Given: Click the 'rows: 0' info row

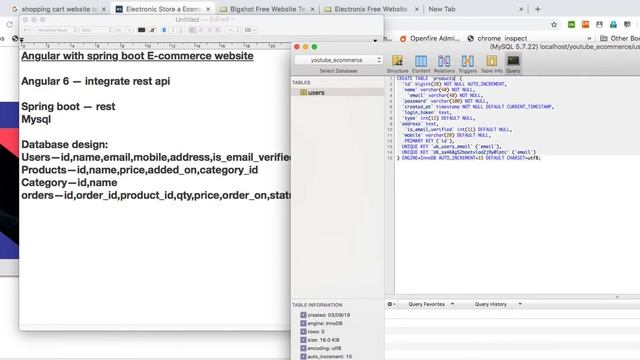Looking at the screenshot, I should point(313,331).
